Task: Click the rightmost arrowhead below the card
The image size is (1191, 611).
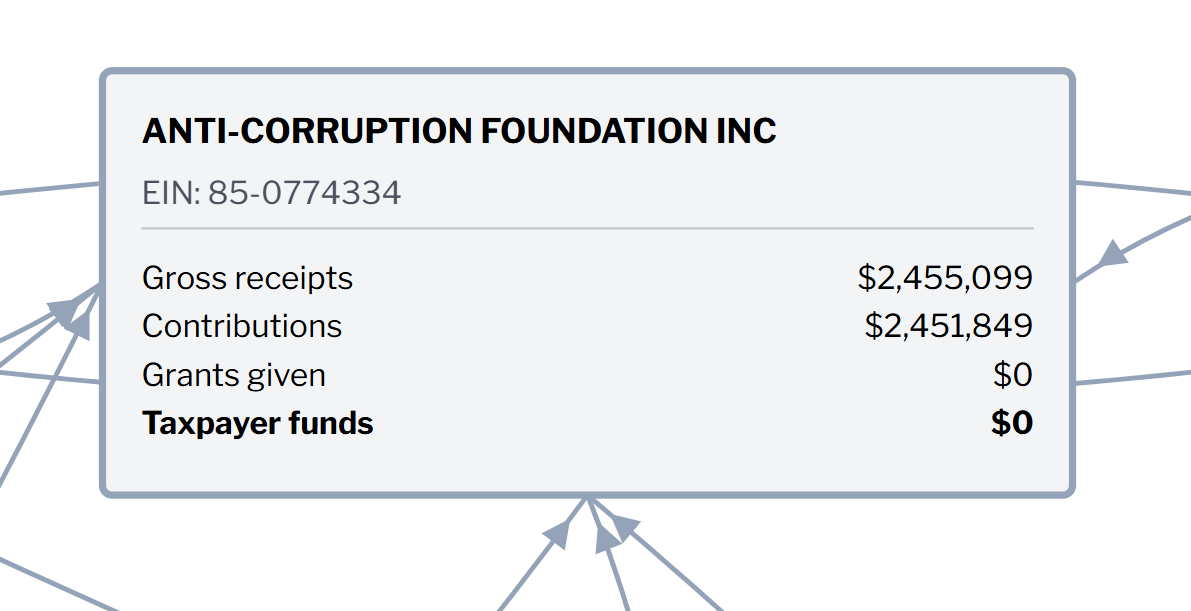Action: (x=623, y=526)
